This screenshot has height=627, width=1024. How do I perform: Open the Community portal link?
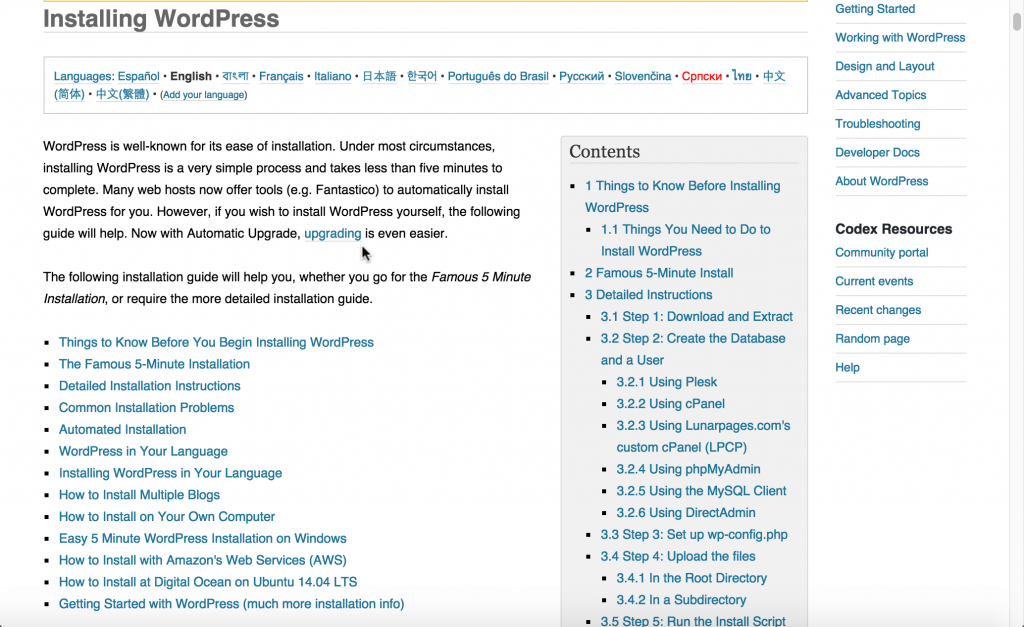pos(882,253)
